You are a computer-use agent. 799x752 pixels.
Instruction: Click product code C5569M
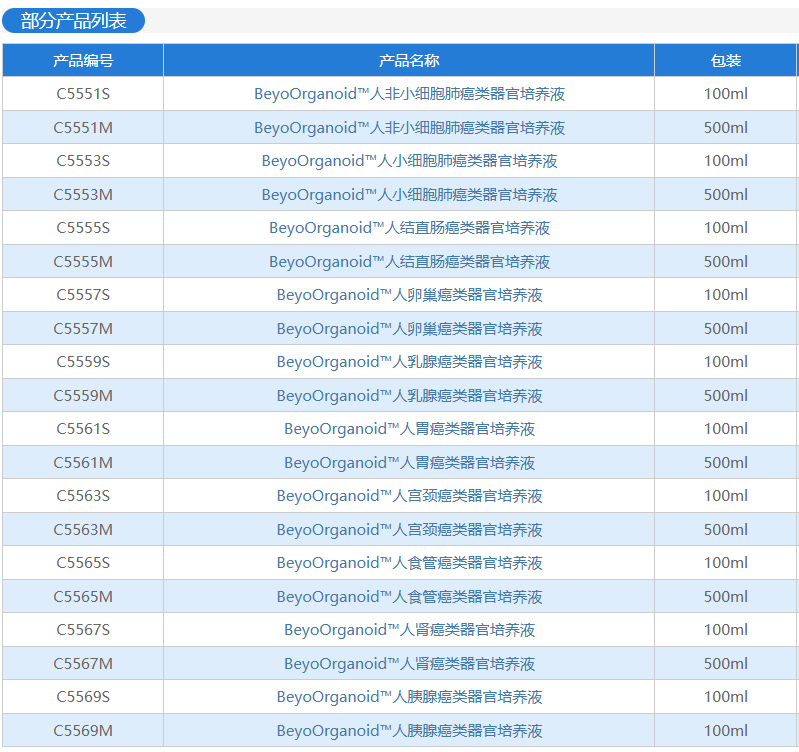point(83,731)
